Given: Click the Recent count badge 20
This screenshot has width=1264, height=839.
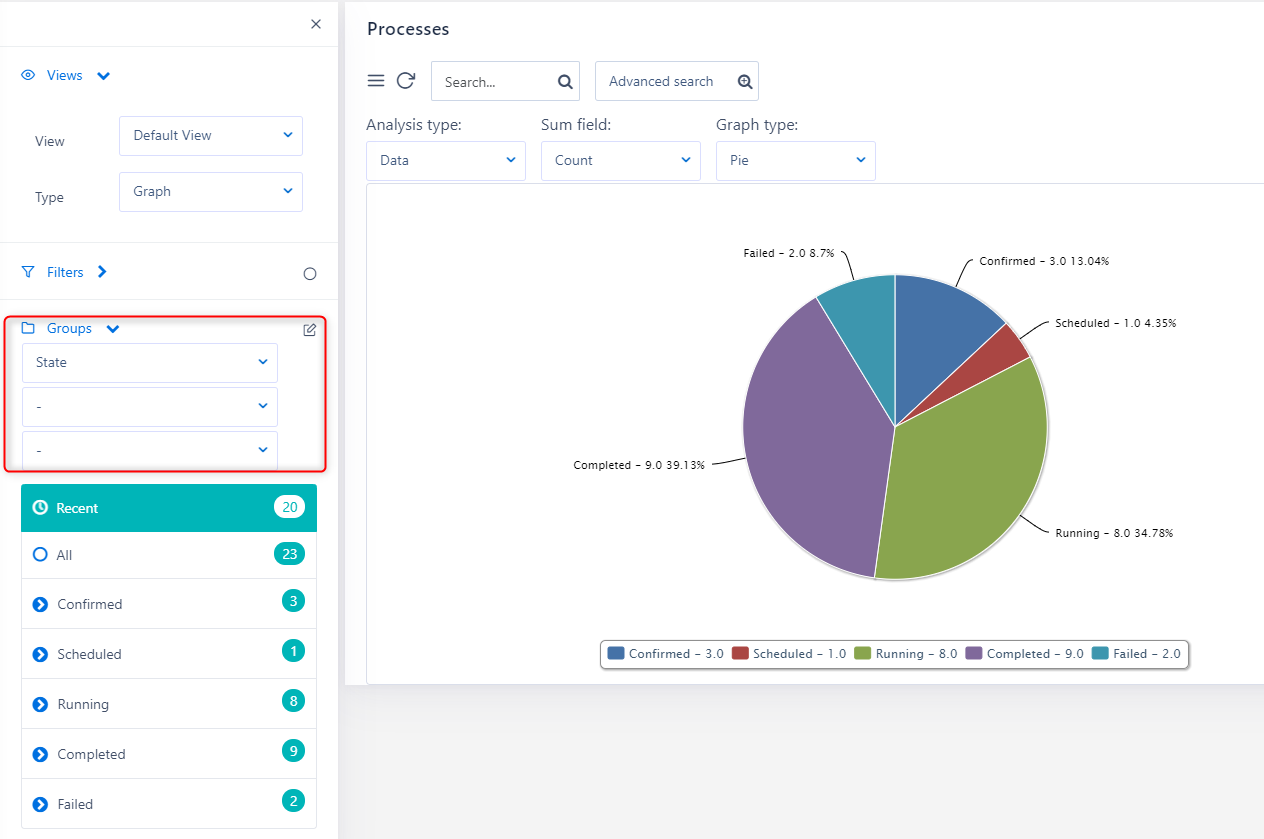Looking at the screenshot, I should (x=290, y=507).
